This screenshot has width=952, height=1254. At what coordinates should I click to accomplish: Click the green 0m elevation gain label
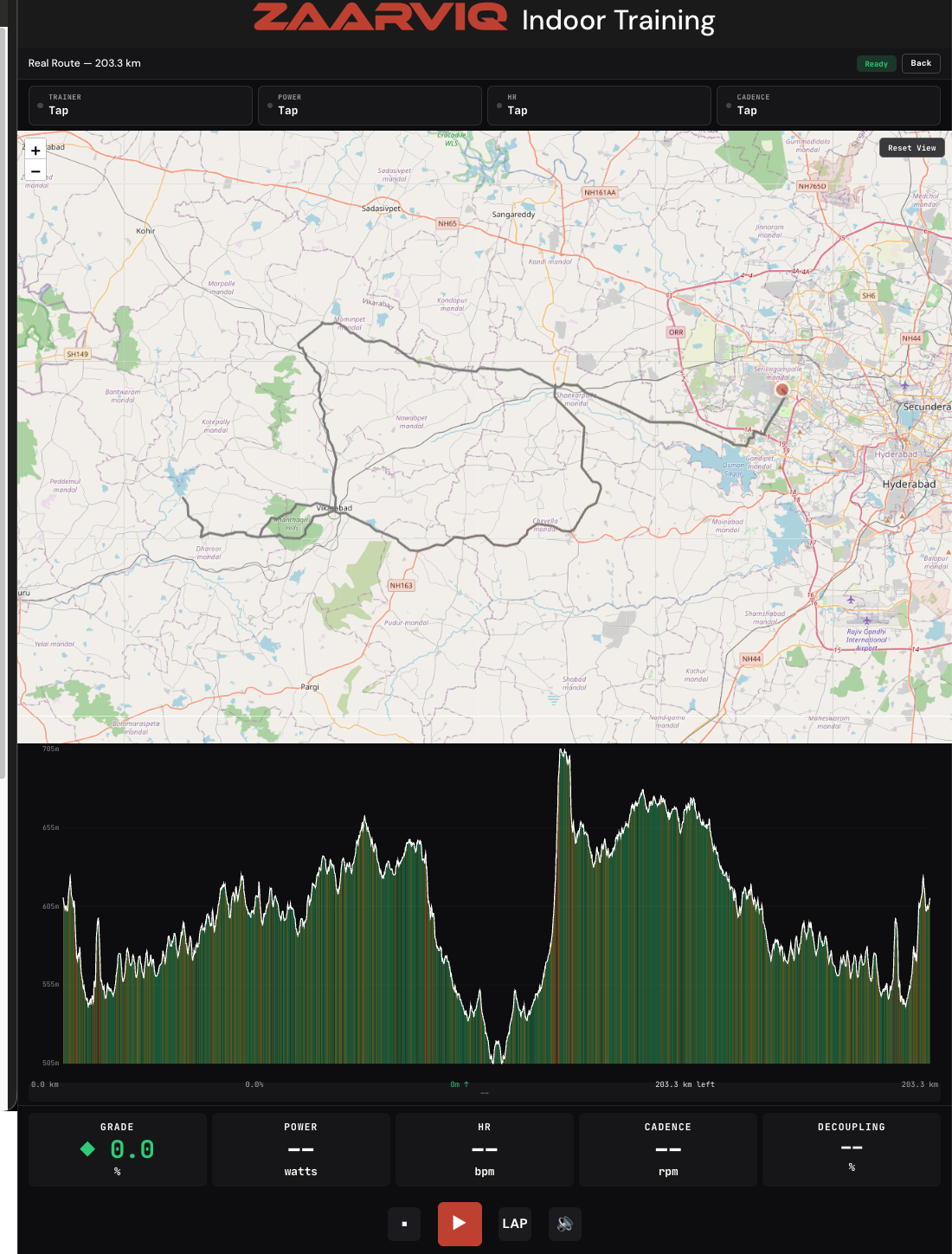pos(460,1084)
